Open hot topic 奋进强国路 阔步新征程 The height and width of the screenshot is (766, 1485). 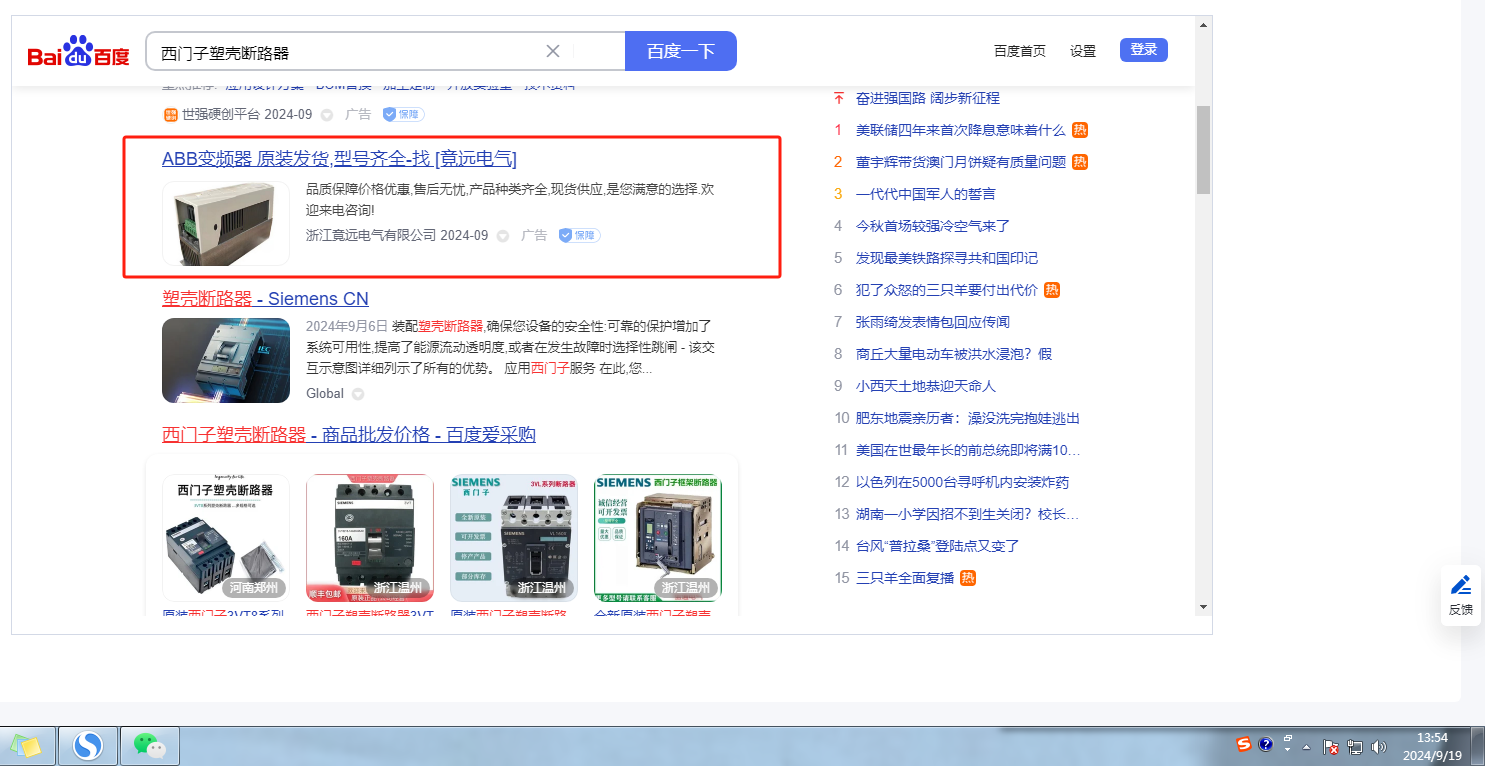(928, 98)
